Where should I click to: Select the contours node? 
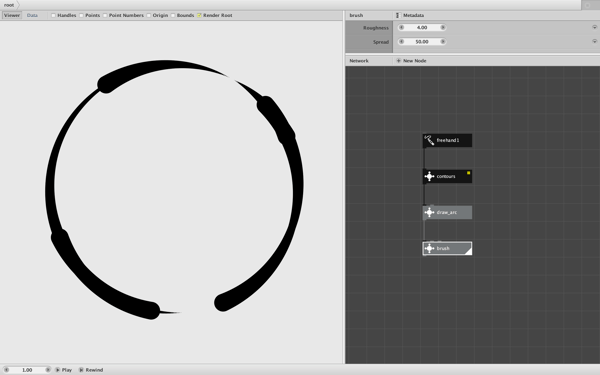point(447,176)
